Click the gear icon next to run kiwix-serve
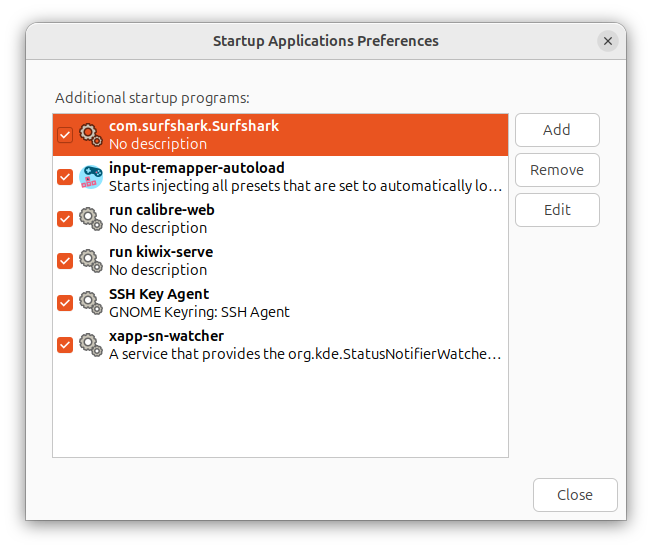 pos(91,261)
